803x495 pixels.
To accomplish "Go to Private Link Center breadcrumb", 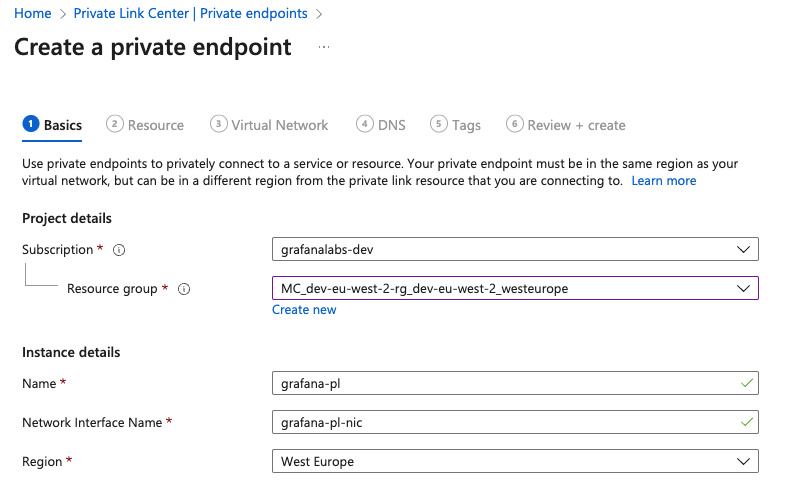I will click(191, 13).
